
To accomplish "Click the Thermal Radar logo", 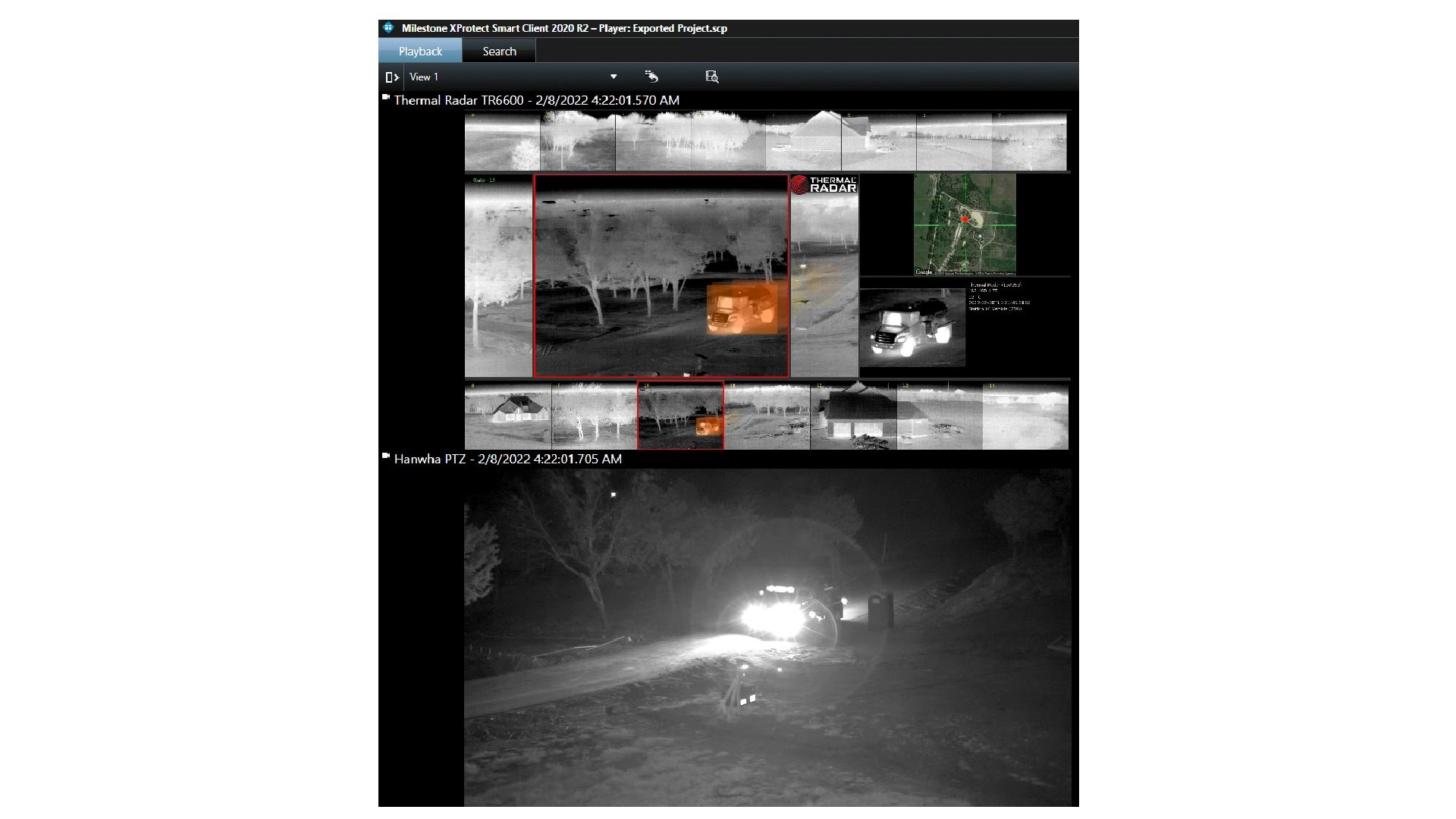I will point(824,185).
